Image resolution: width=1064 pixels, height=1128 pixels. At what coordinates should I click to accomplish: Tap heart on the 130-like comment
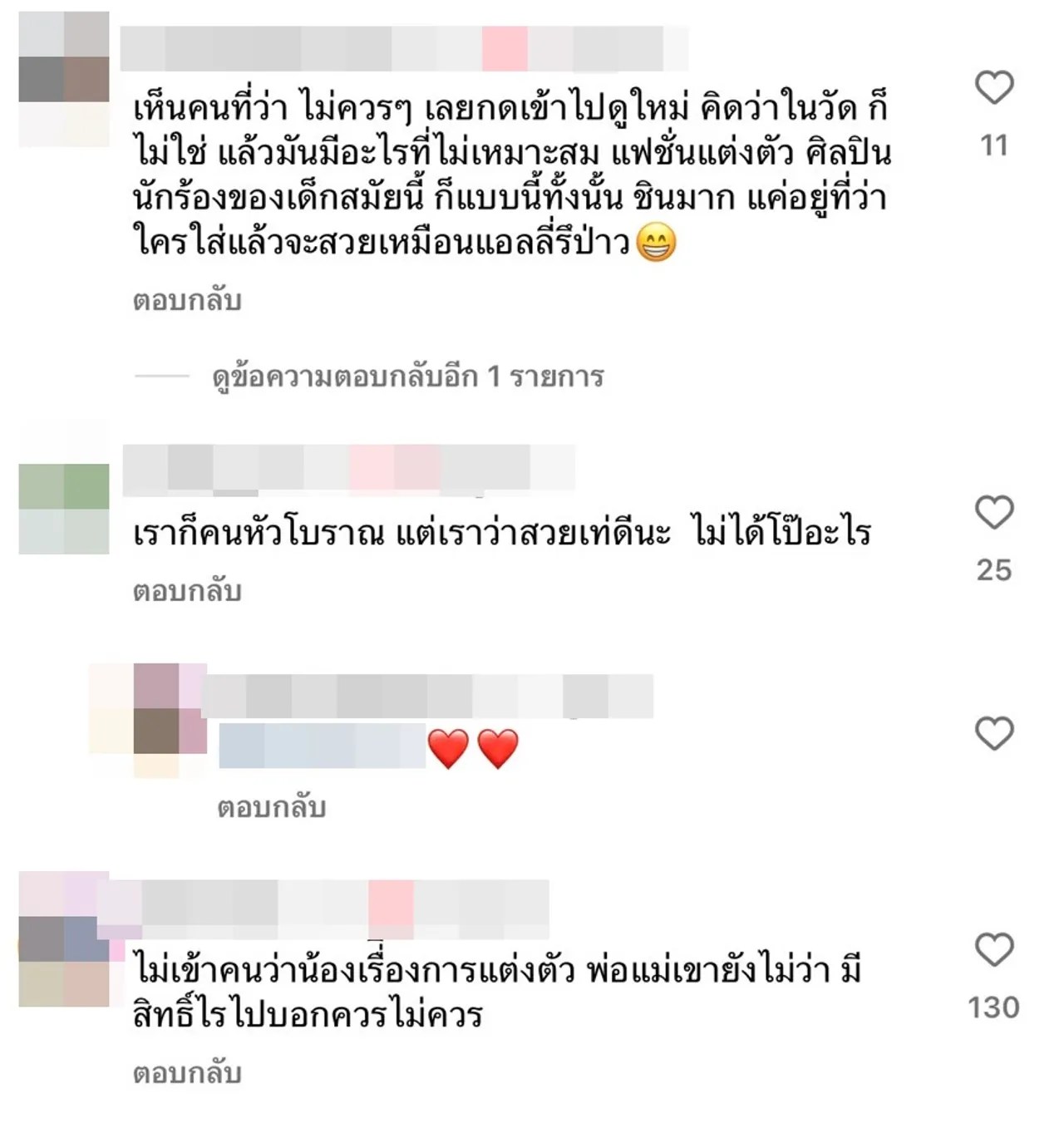[994, 949]
